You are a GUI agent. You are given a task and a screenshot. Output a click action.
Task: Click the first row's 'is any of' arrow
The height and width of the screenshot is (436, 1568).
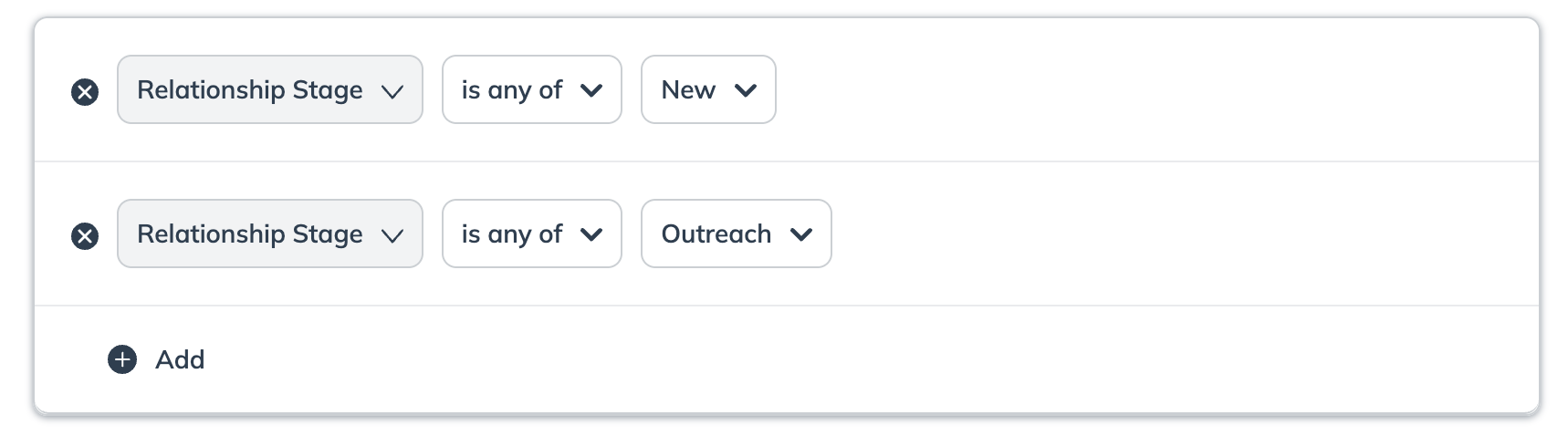(591, 90)
